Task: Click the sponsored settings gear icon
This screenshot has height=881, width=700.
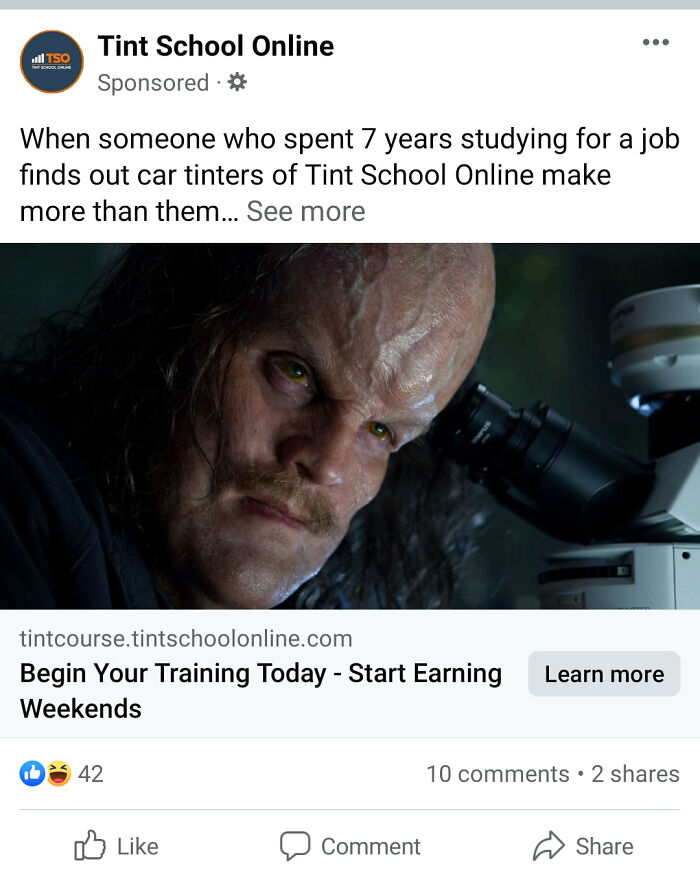Action: 237,83
